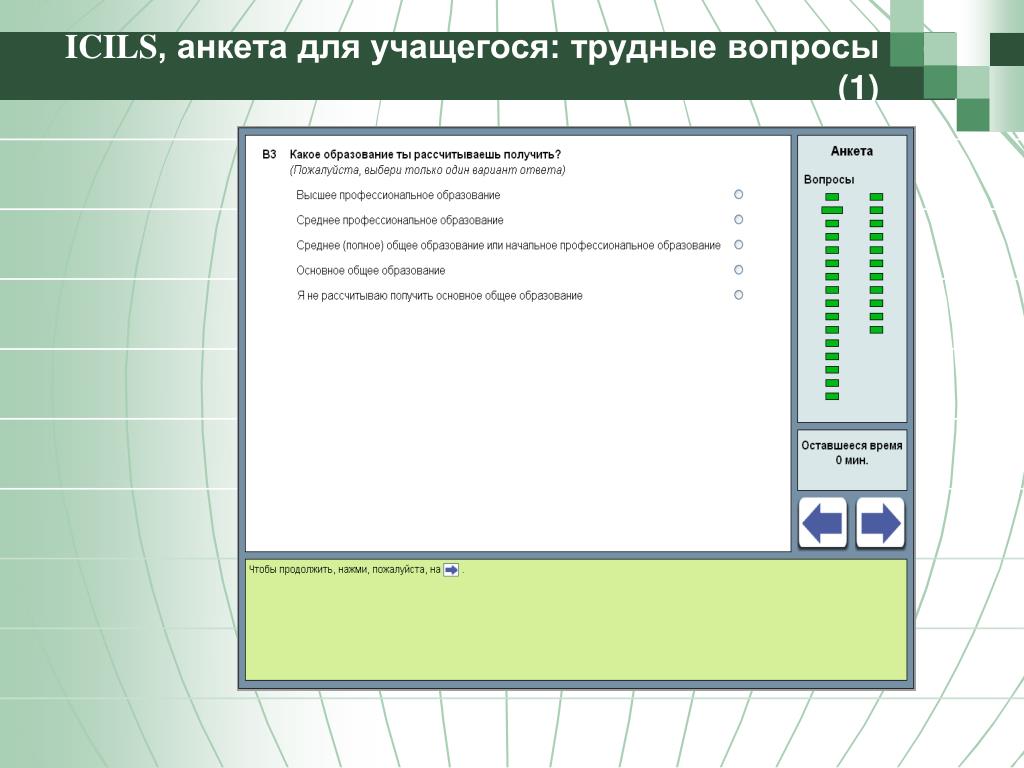Go to the next question with right arrow
1024x768 pixels.
click(880, 522)
